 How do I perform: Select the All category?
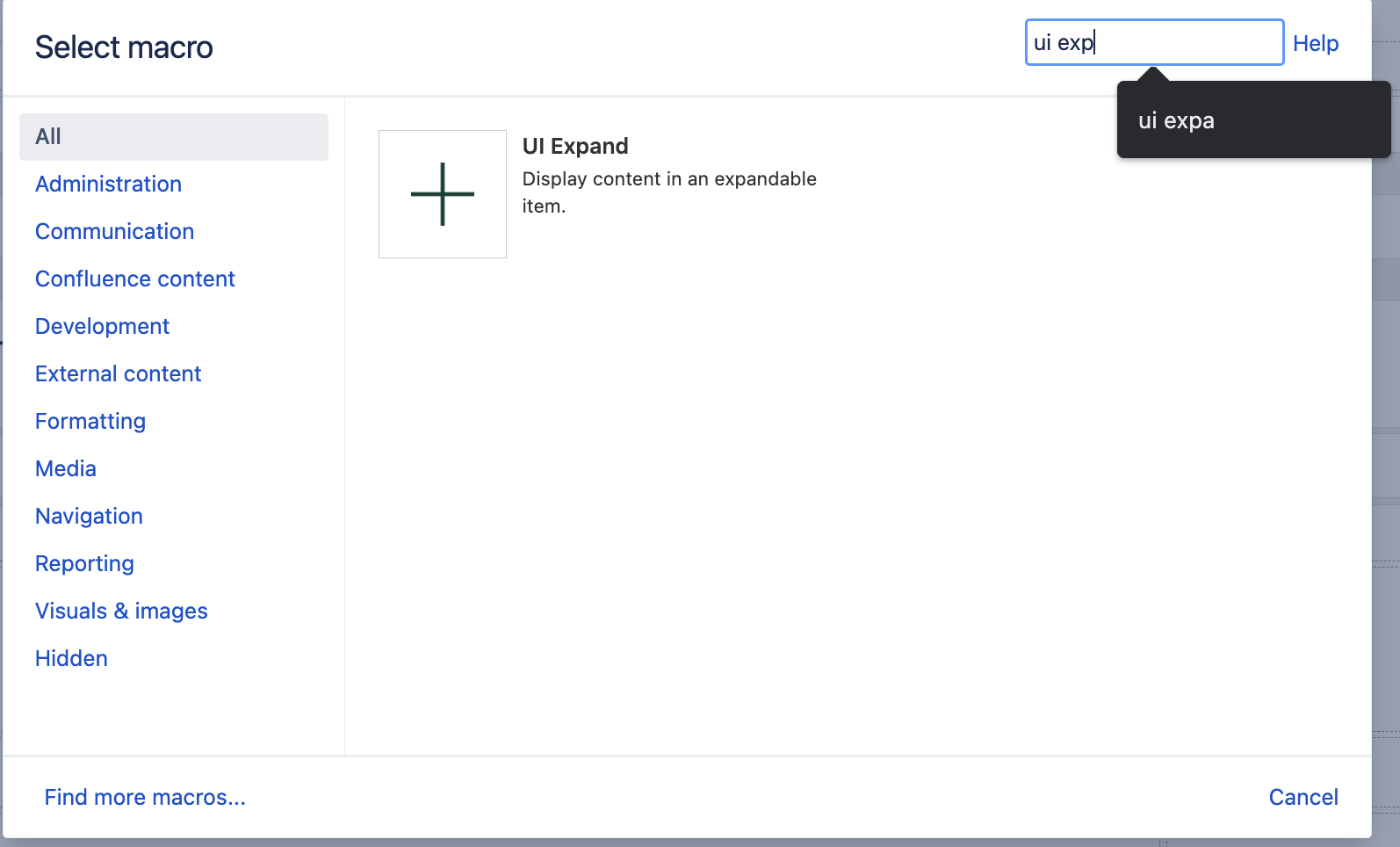coord(174,137)
